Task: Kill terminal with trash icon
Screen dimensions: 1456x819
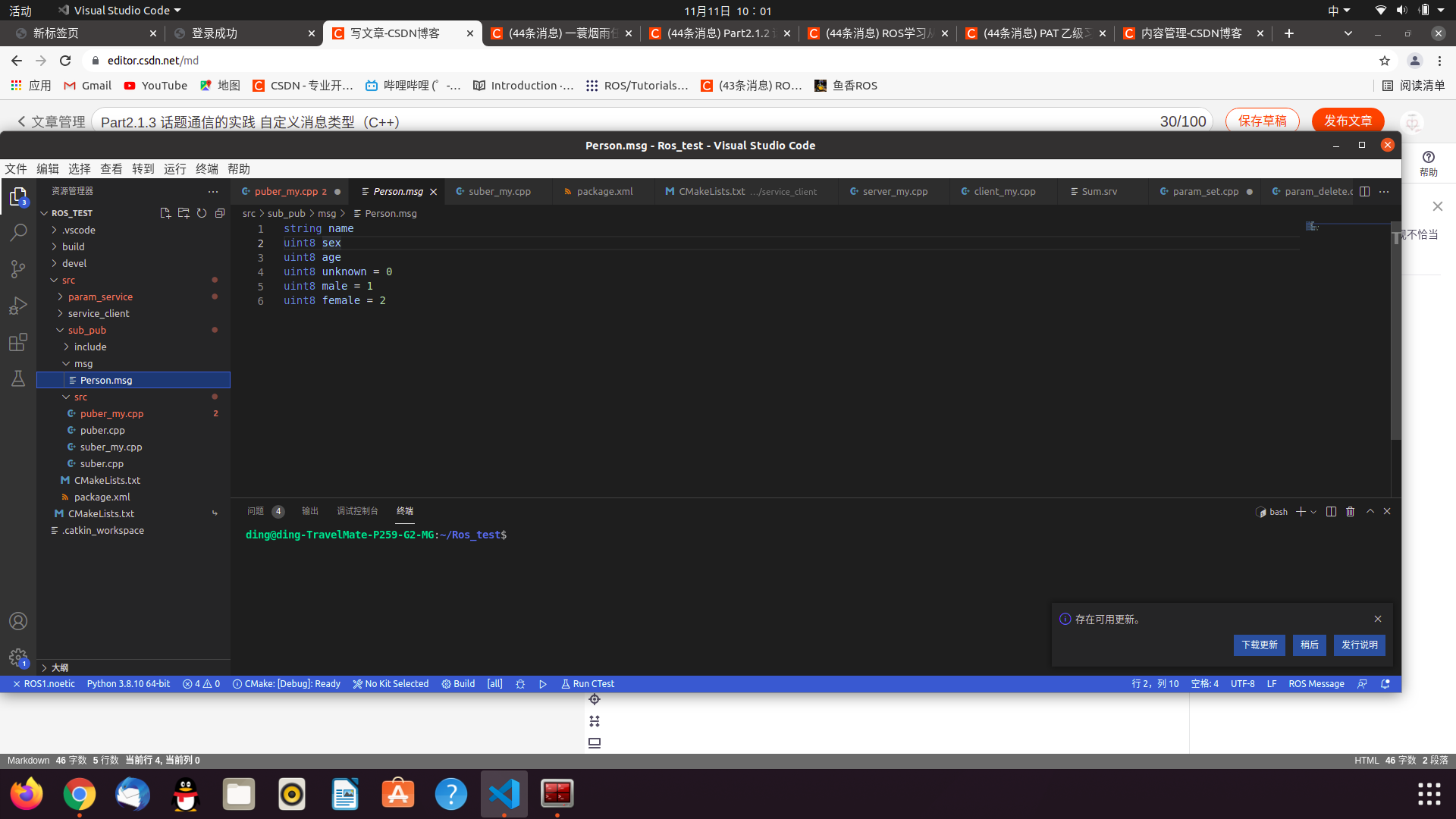Action: coord(1351,512)
